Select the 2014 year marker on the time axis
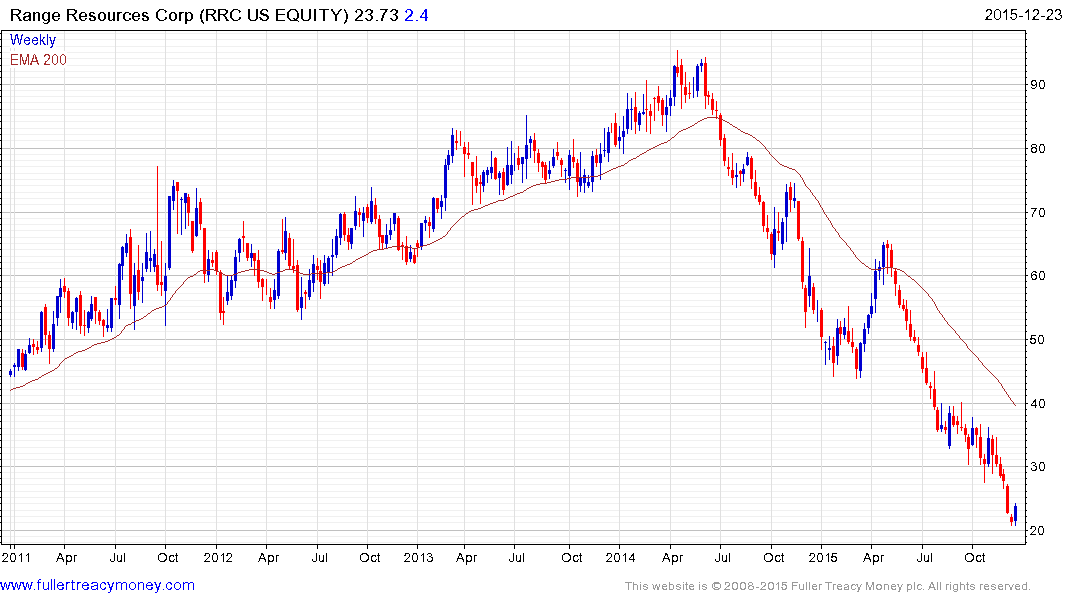 (x=620, y=556)
